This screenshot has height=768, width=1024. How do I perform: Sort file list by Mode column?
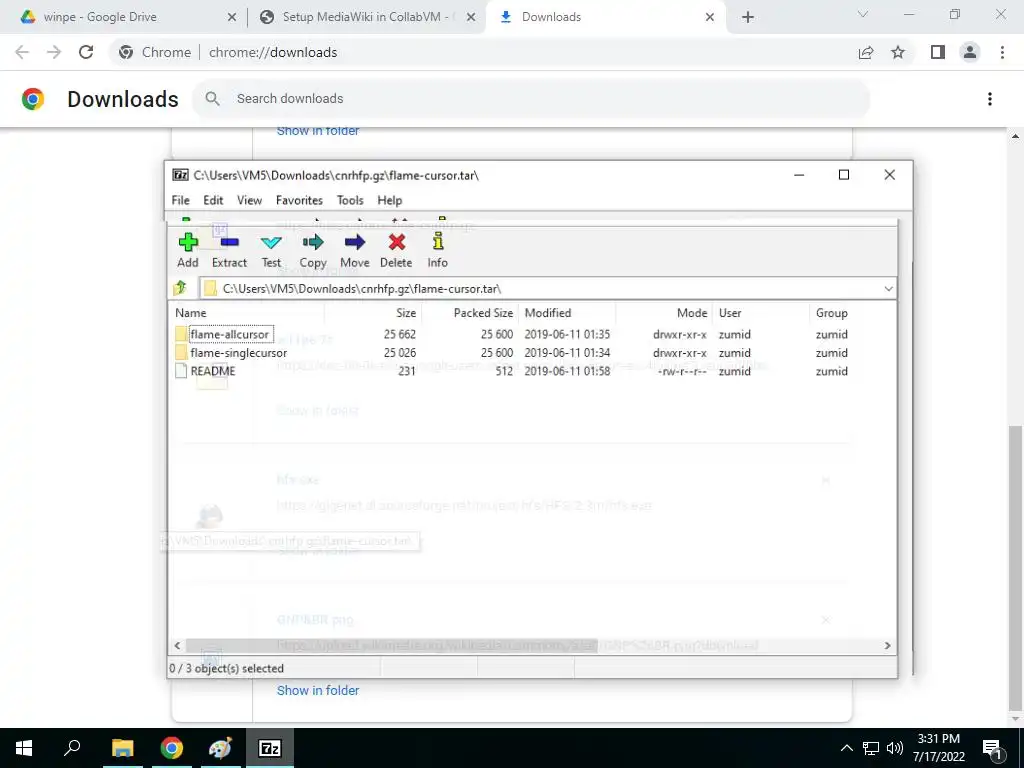click(x=664, y=313)
